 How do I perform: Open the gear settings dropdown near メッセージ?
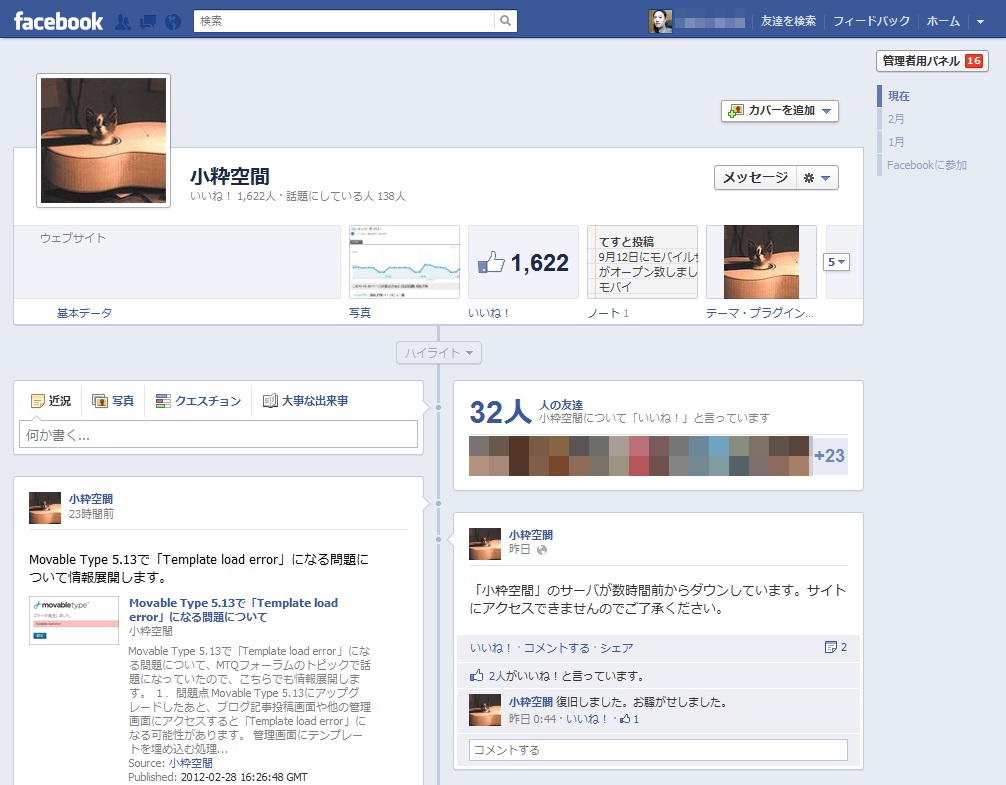tap(817, 178)
